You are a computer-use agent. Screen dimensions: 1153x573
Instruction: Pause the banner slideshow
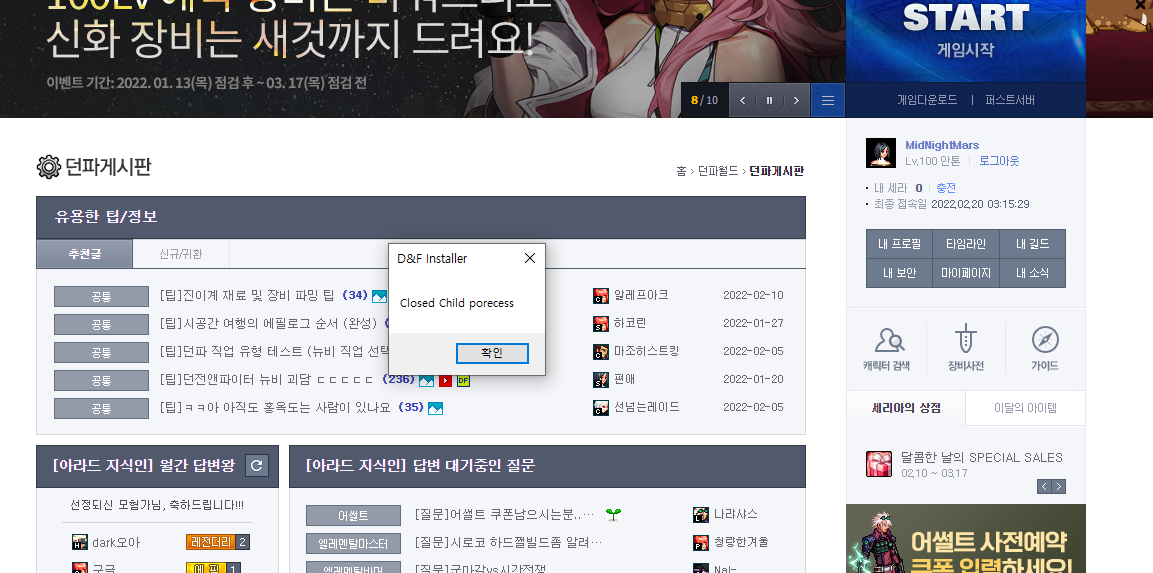(x=769, y=100)
